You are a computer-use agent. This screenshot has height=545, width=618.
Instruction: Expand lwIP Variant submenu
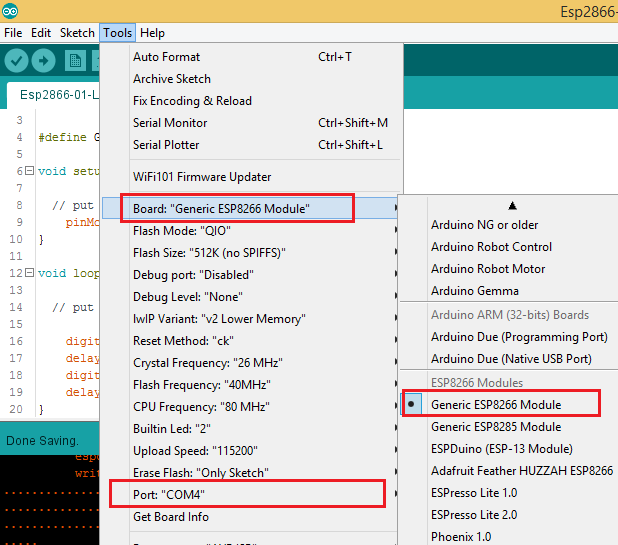251,319
